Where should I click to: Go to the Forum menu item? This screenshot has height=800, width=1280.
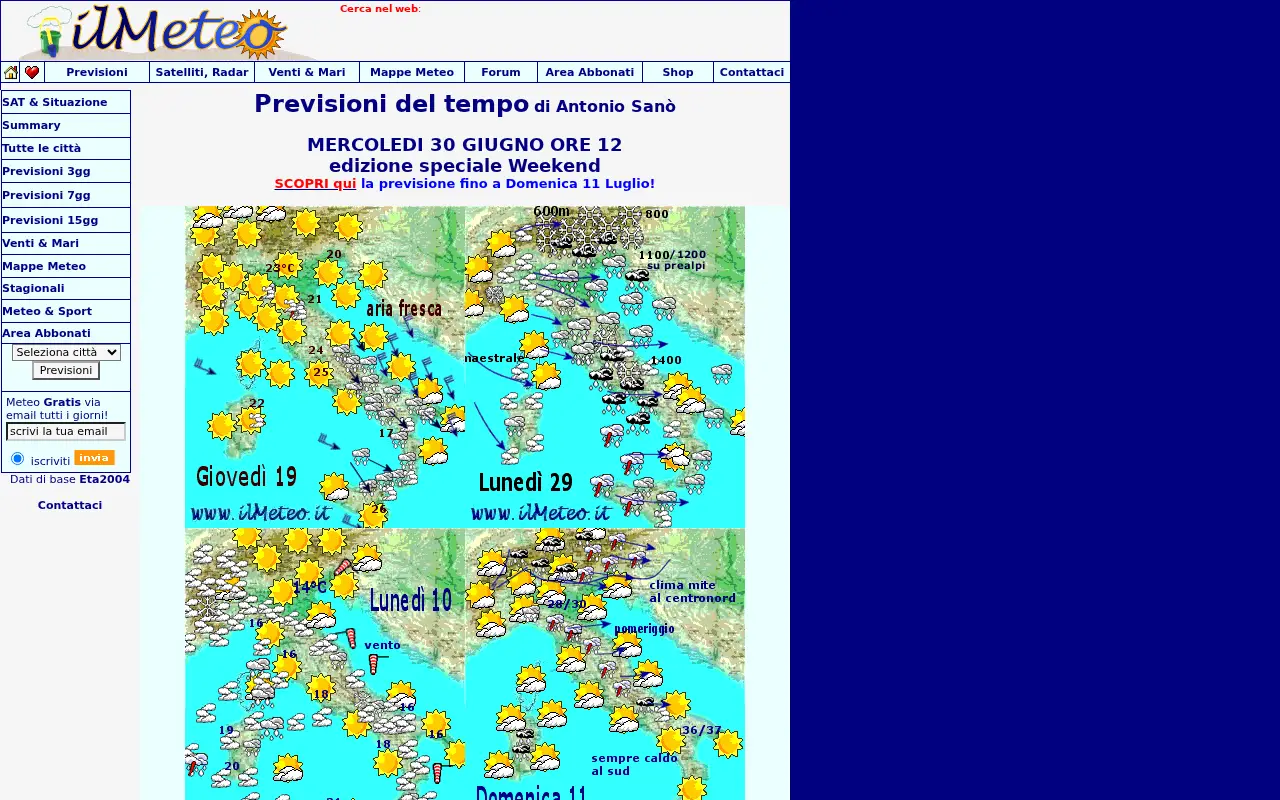pos(501,72)
